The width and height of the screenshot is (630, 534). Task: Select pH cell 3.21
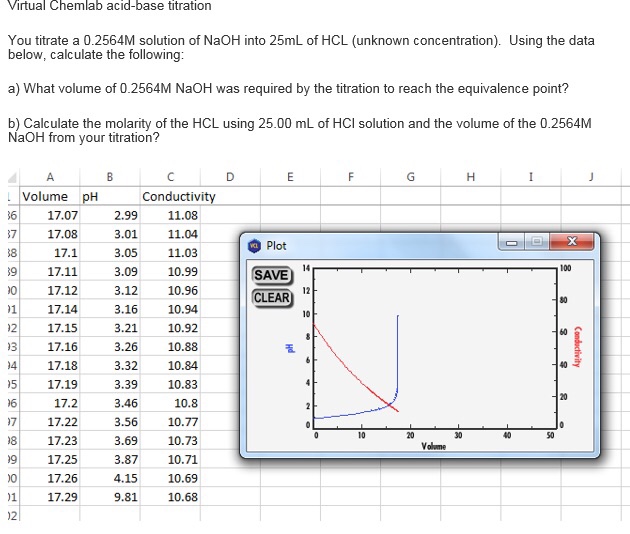(x=110, y=328)
